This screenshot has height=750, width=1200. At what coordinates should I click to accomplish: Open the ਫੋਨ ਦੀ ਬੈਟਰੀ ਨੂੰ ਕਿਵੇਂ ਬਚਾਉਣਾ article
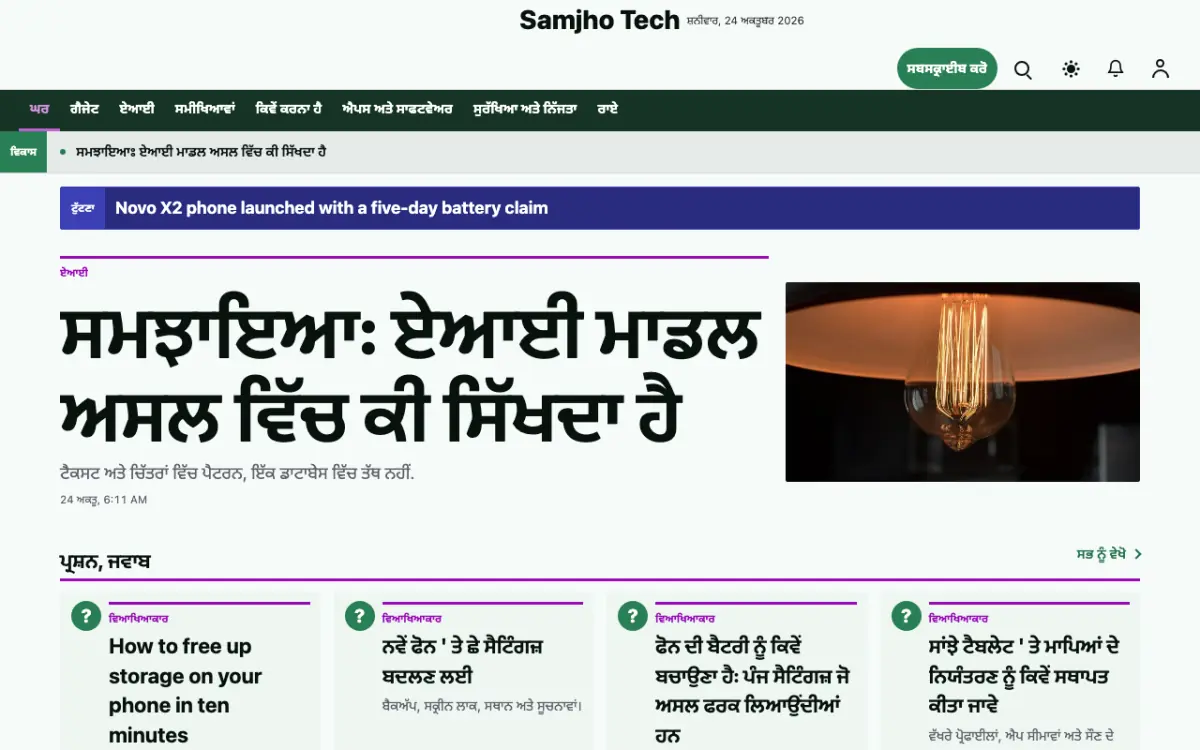click(753, 690)
